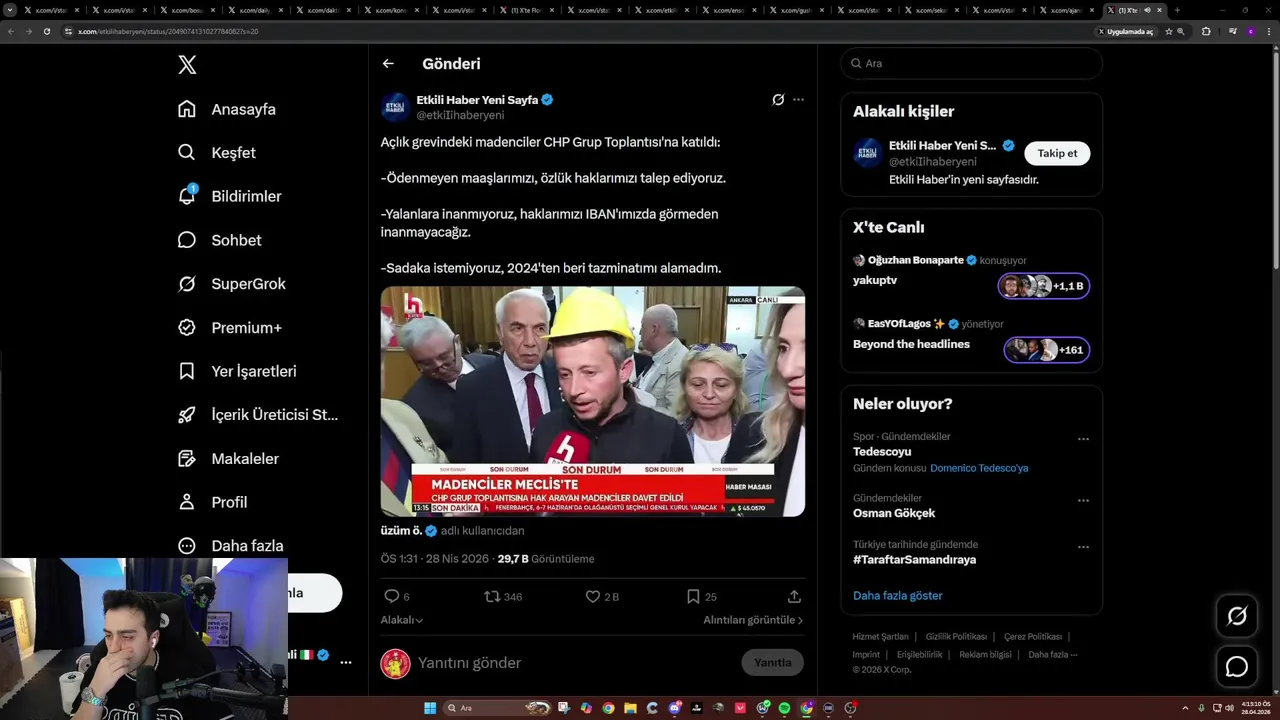The width and height of the screenshot is (1280, 720).
Task: Open Premium+ page
Action: [x=230, y=328]
